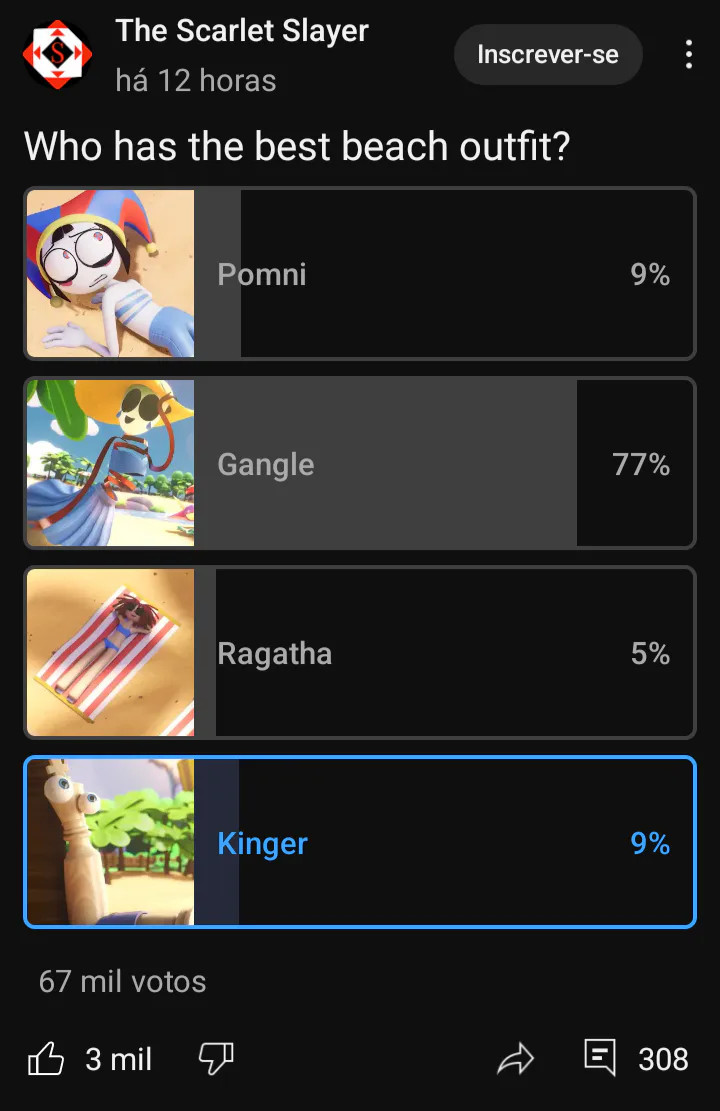
Task: Click the 67 mil votos vote count
Action: coord(122,981)
